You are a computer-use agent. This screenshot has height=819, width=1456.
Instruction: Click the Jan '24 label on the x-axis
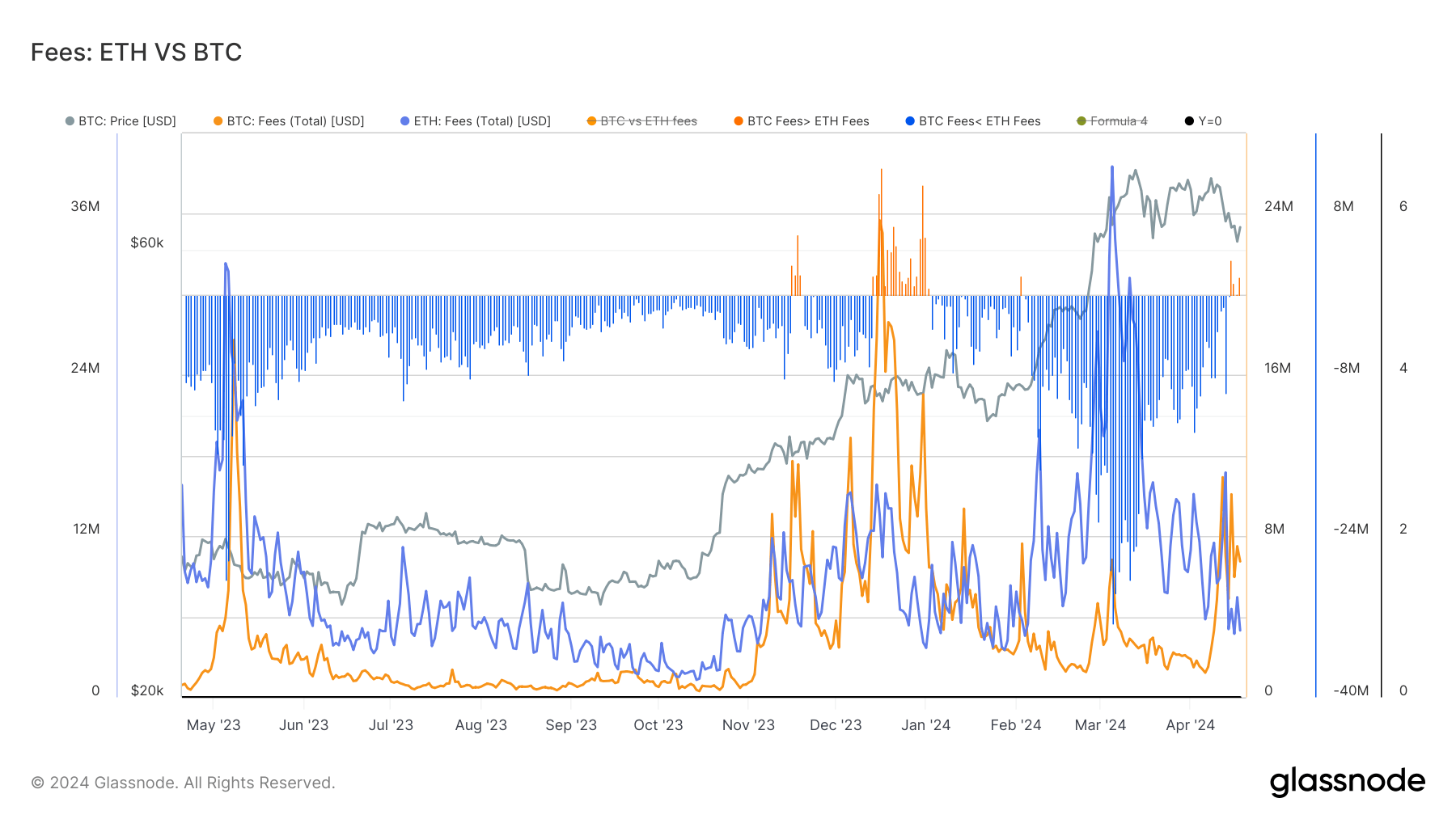(x=925, y=724)
